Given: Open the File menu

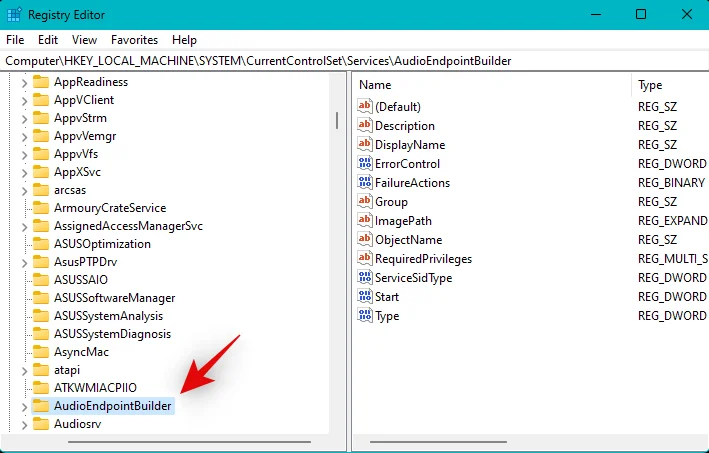Looking at the screenshot, I should (x=15, y=40).
